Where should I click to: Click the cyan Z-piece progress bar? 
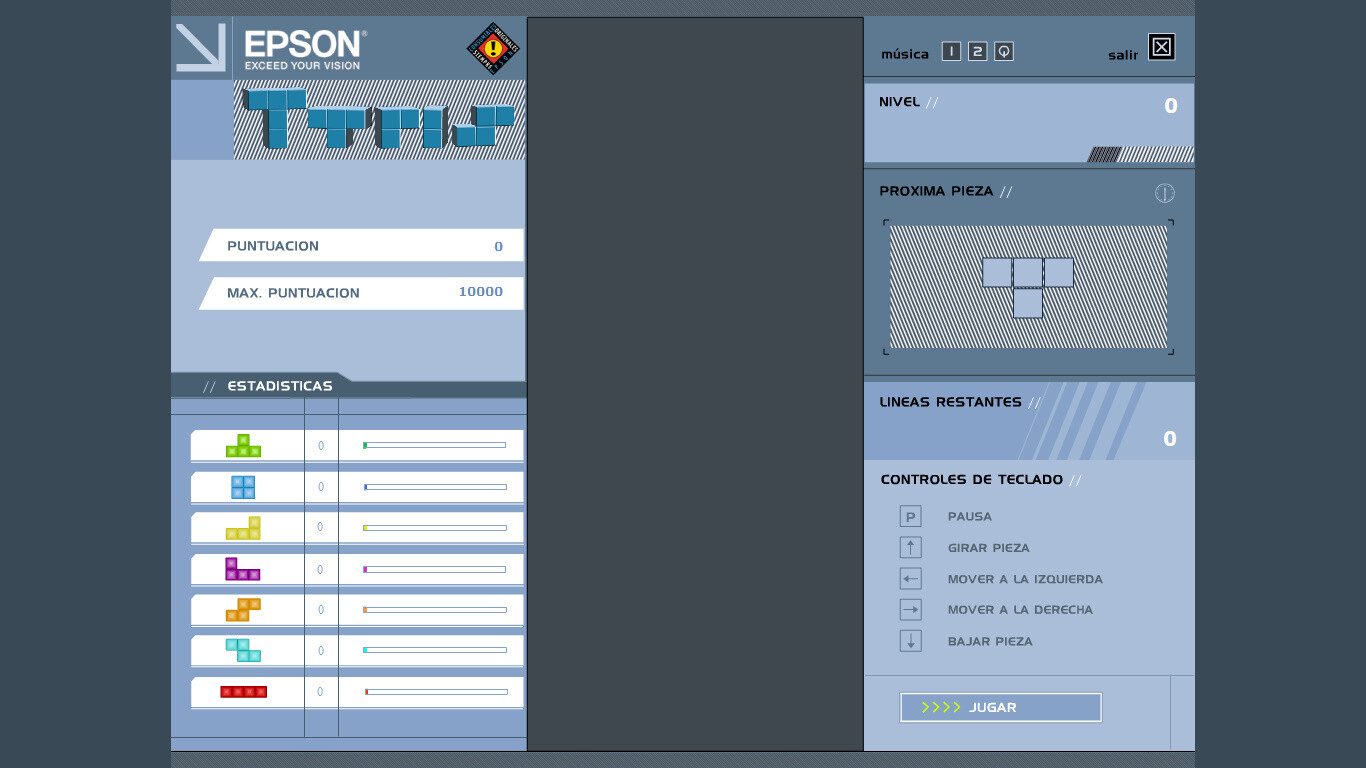434,650
